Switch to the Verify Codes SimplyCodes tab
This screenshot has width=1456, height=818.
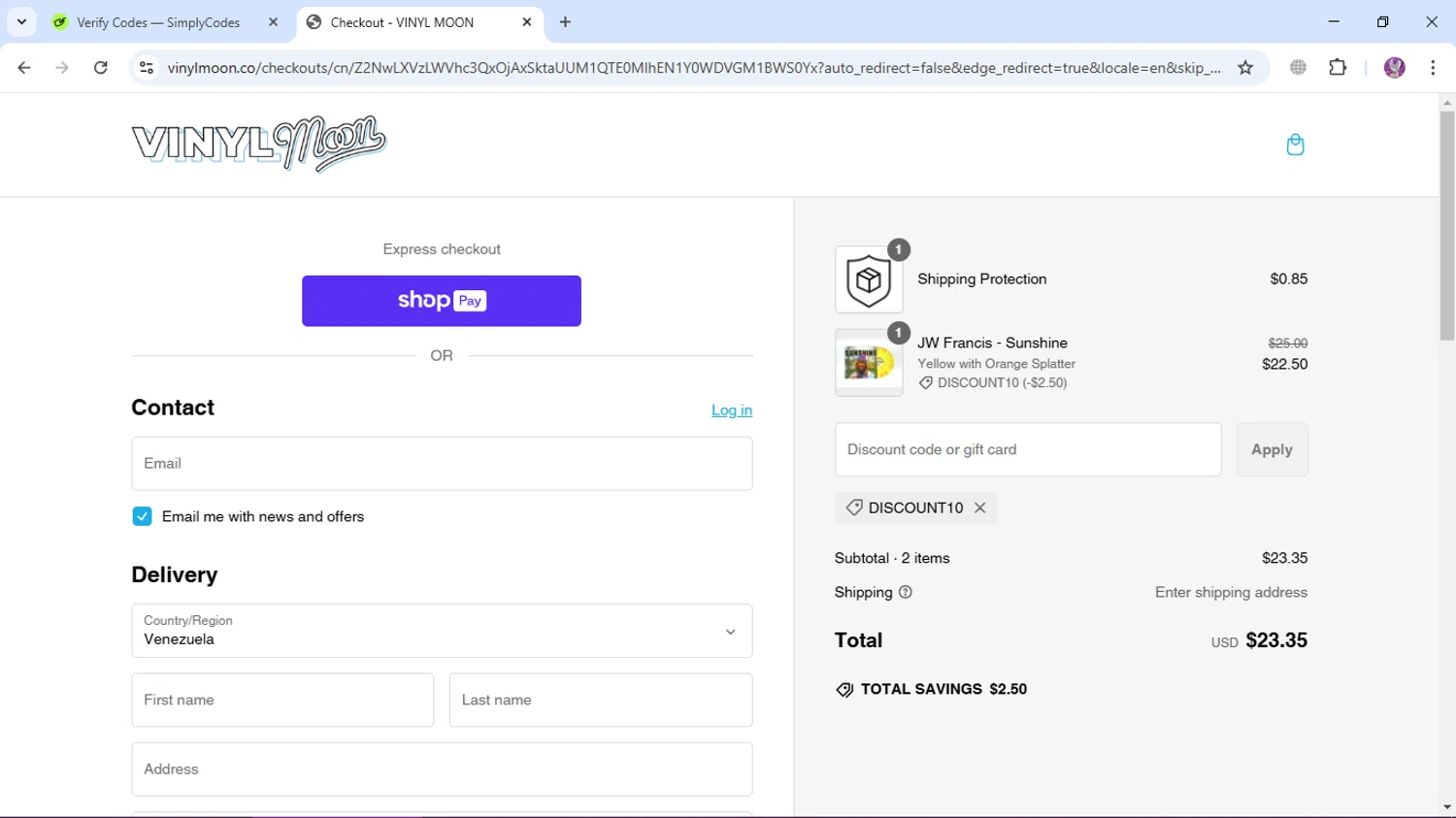pos(158,22)
